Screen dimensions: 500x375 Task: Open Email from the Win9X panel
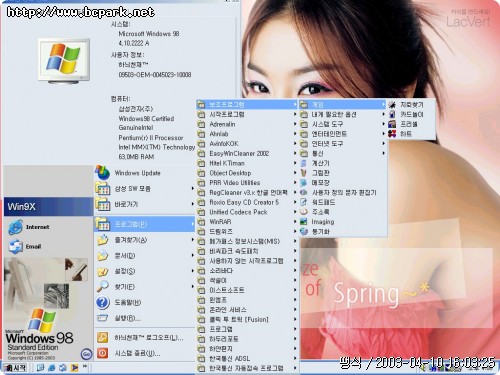tap(25, 247)
